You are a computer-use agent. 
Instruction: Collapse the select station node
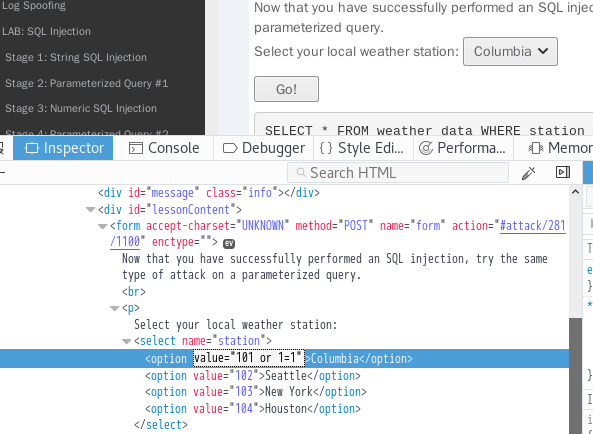tap(127, 341)
